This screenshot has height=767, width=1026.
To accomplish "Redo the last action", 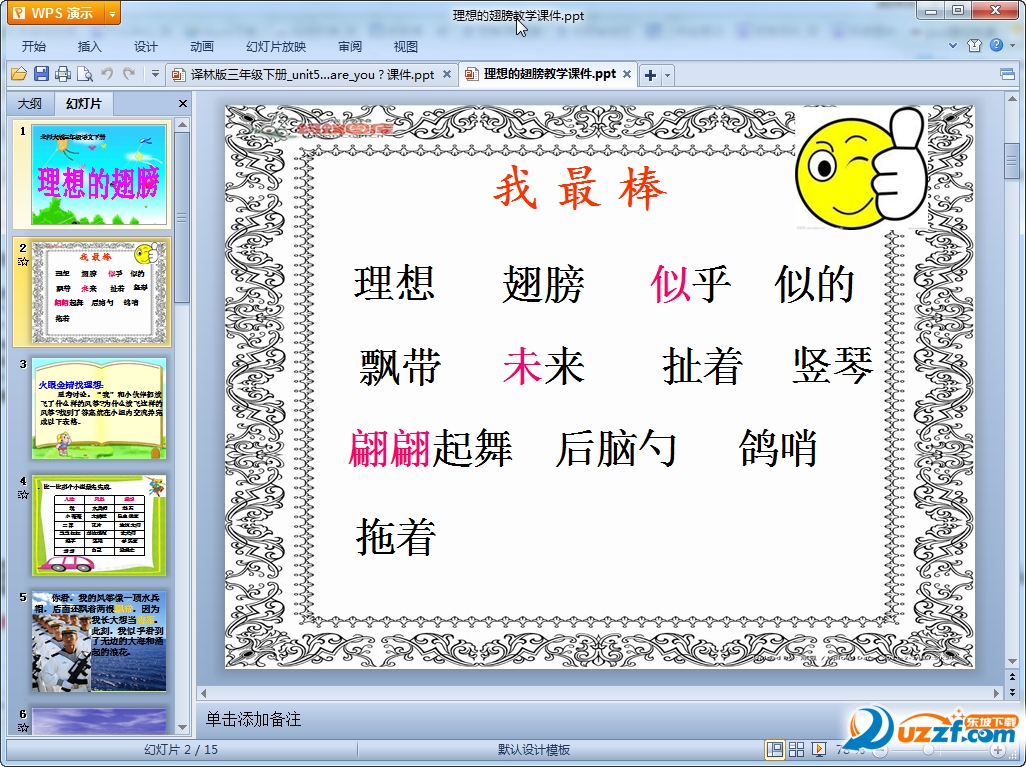I will 129,74.
